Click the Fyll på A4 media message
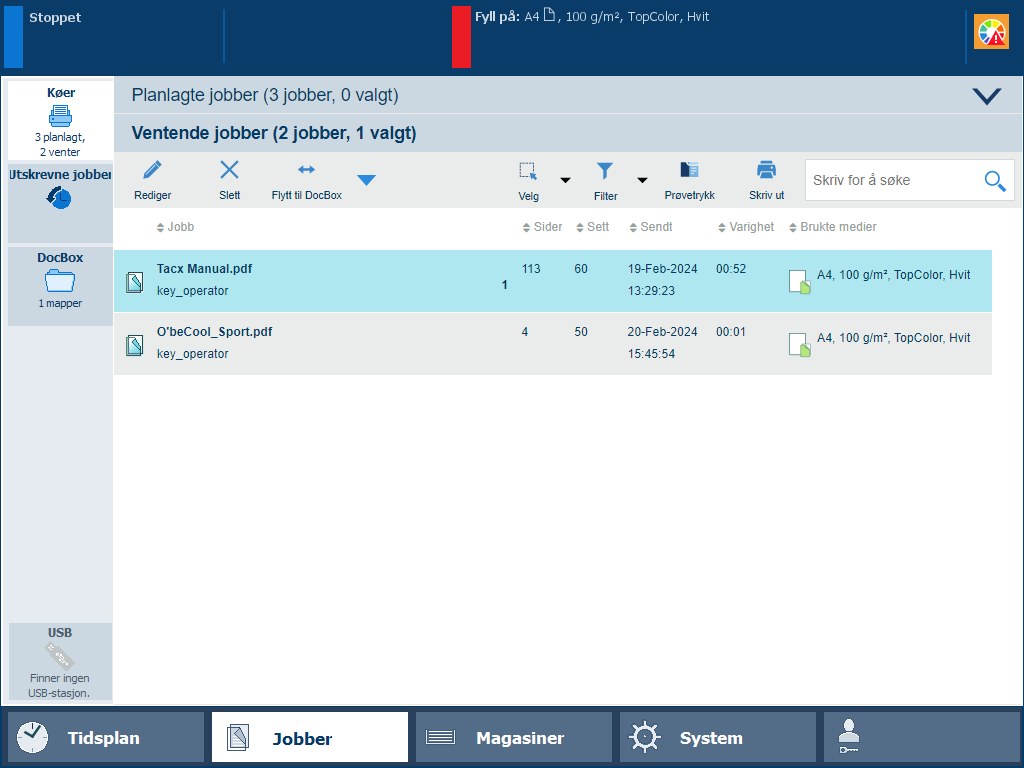Screen dimensions: 1024x768 coord(592,17)
